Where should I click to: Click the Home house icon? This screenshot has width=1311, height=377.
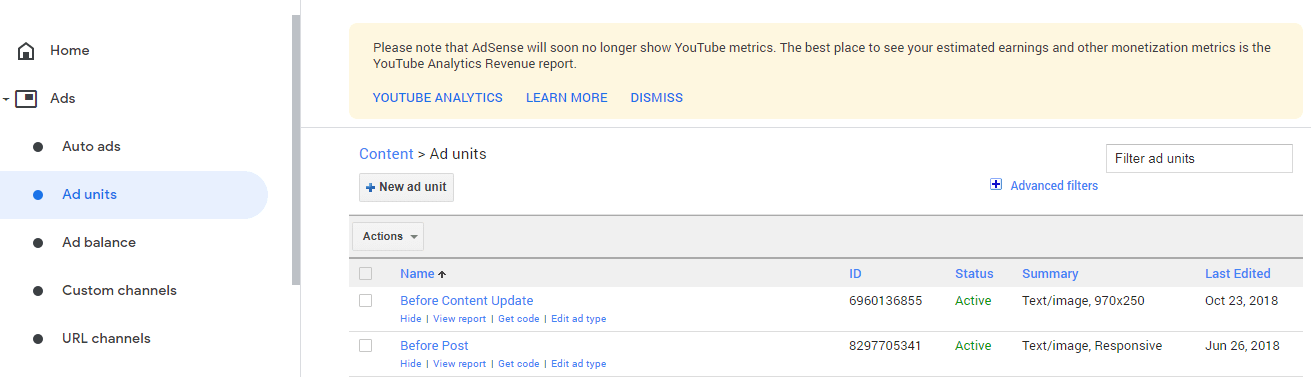pyautogui.click(x=27, y=51)
